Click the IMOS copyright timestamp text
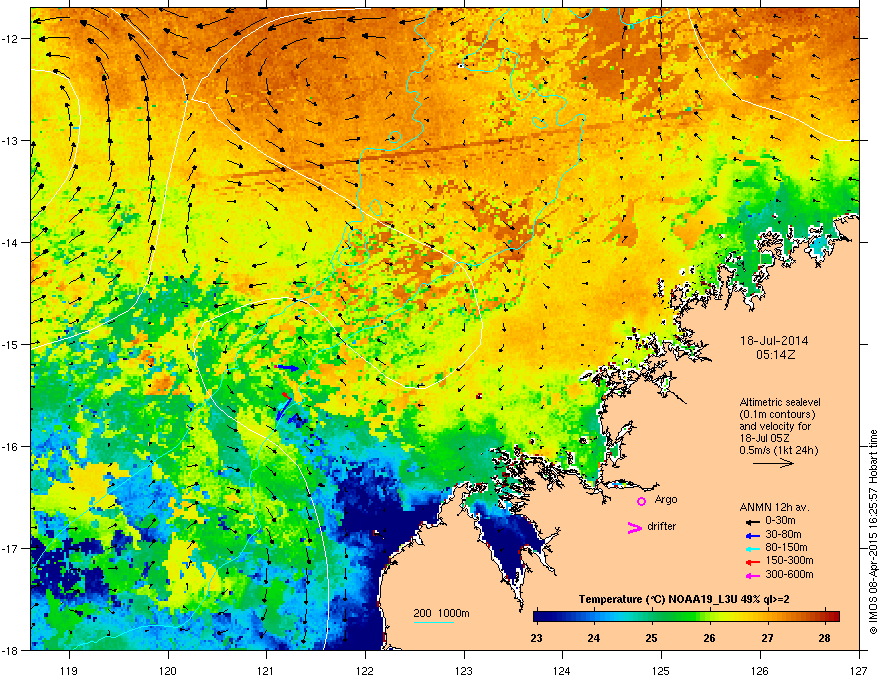This screenshot has height=680, width=880. point(873,532)
